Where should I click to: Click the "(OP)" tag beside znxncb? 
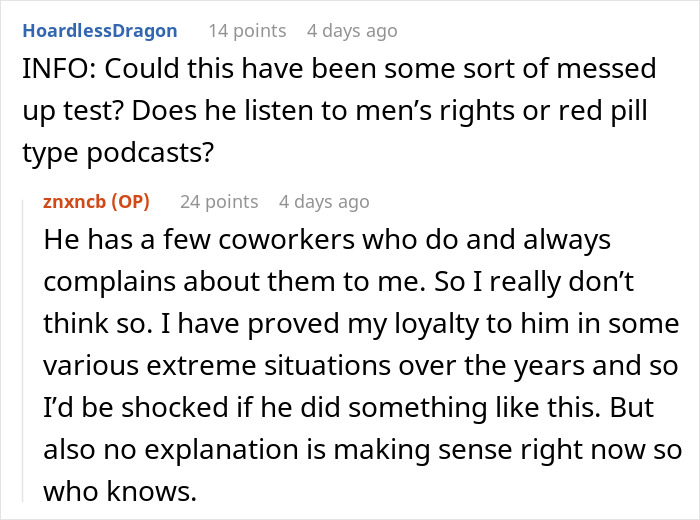pyautogui.click(x=130, y=201)
